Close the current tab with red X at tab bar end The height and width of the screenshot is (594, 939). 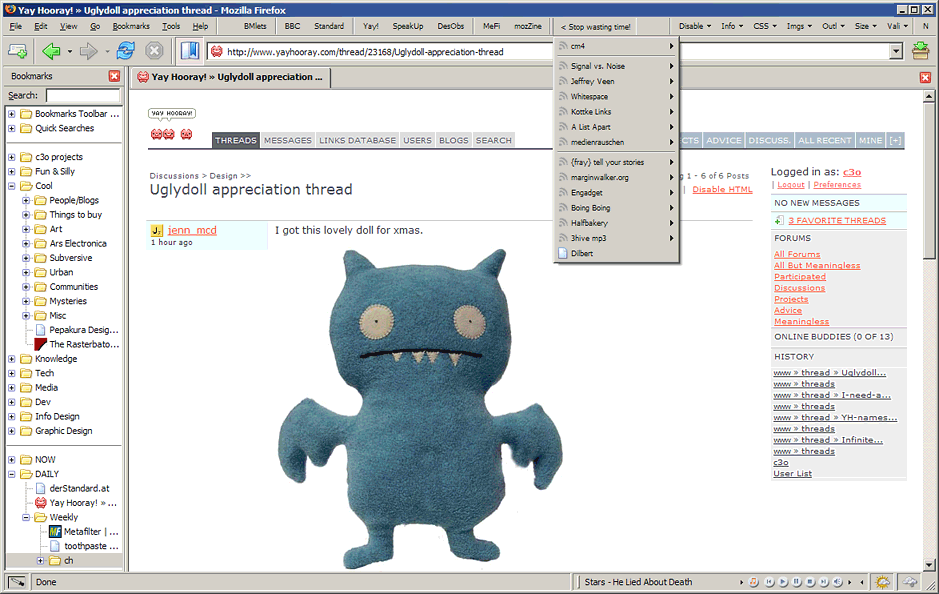coord(925,77)
